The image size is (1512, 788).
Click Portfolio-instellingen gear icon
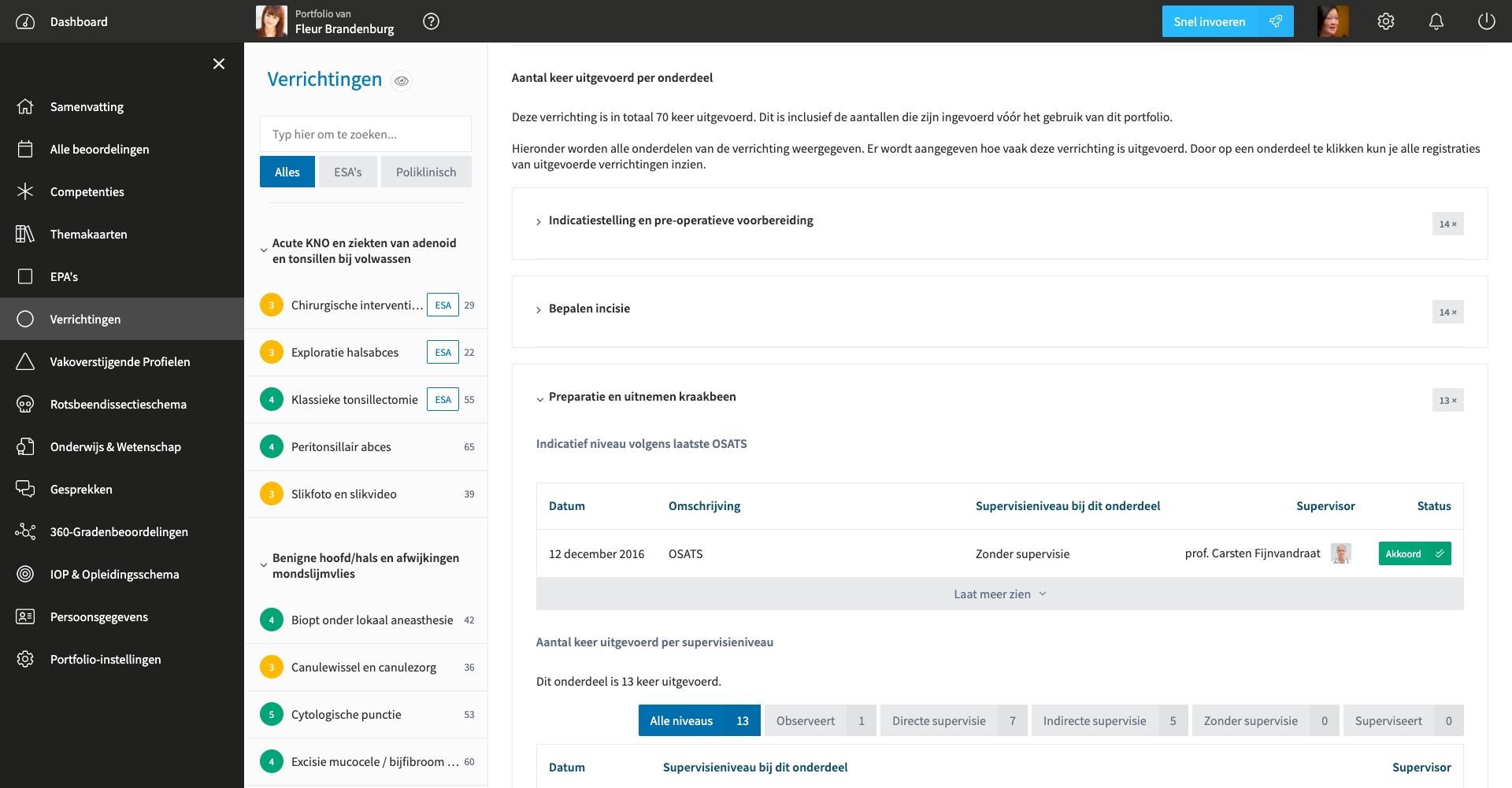[25, 659]
